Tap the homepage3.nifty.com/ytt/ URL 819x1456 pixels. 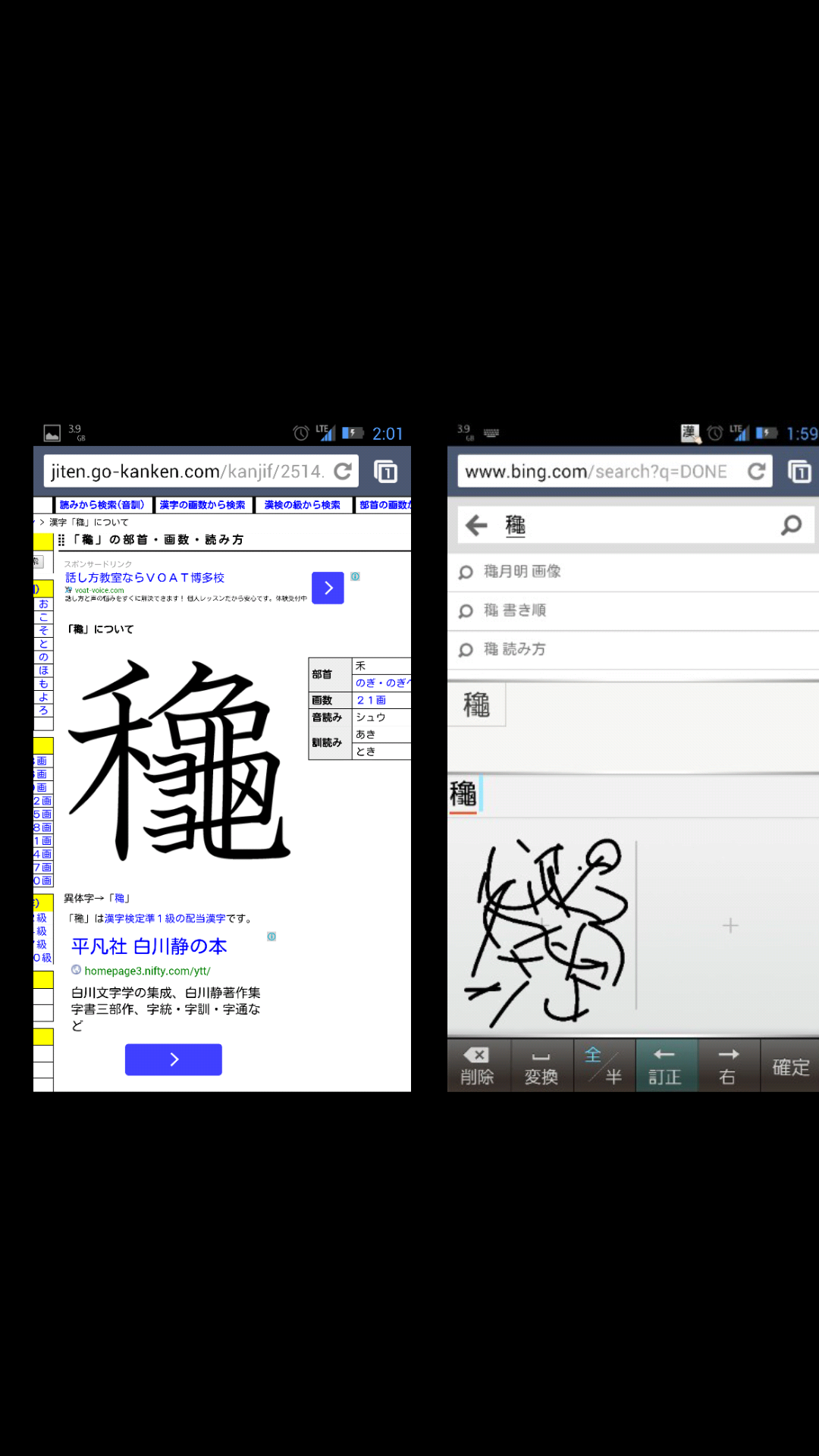[147, 971]
